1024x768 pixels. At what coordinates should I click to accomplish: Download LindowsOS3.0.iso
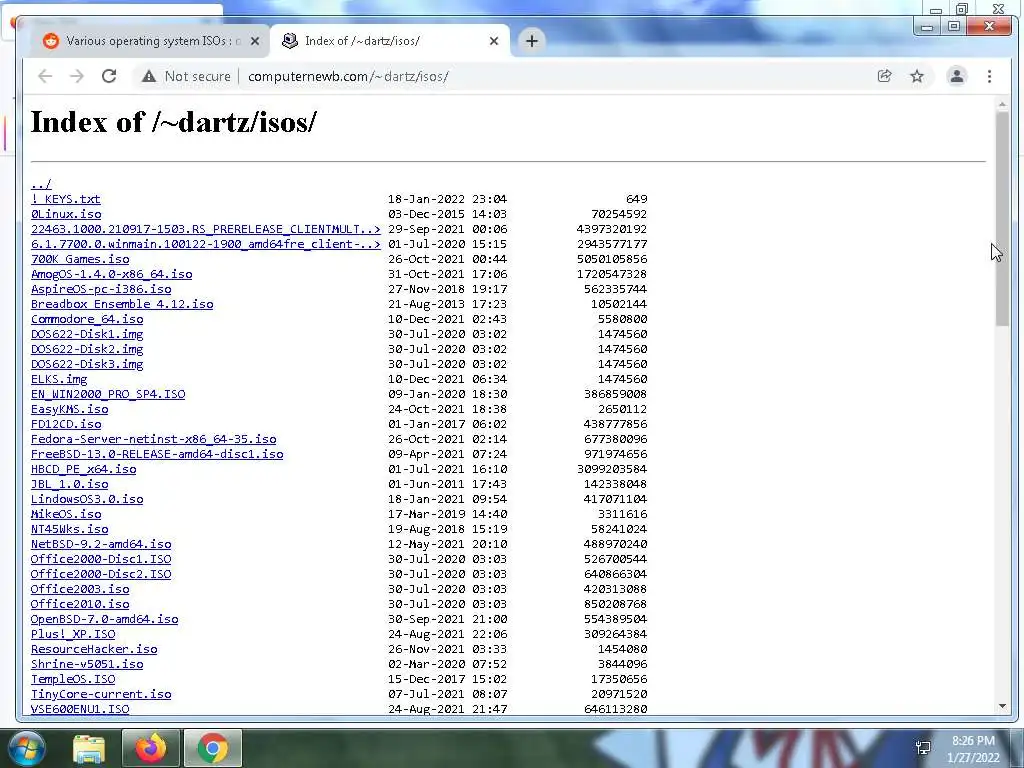point(87,500)
